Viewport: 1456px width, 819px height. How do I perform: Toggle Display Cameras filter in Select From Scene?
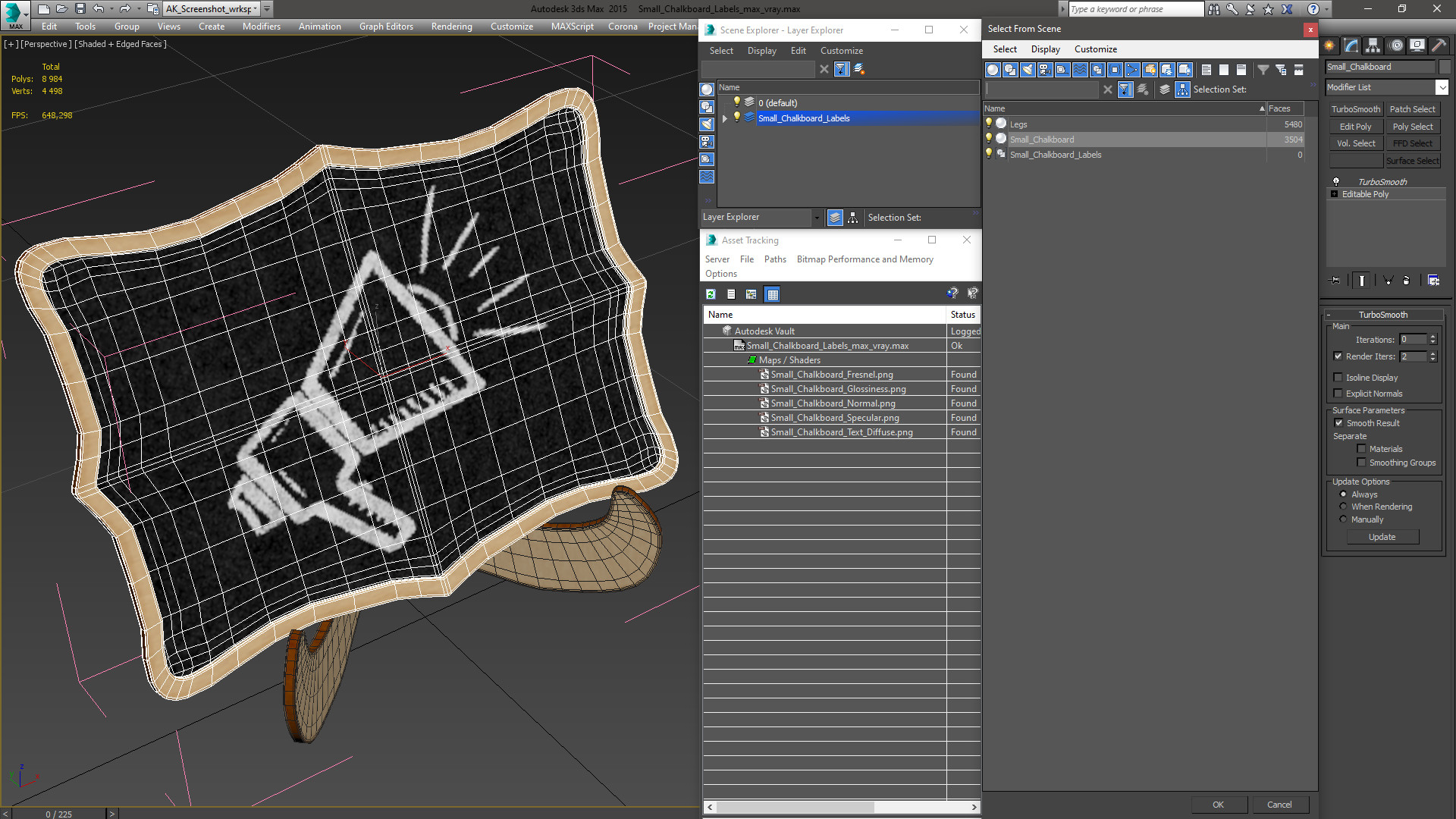(1045, 70)
